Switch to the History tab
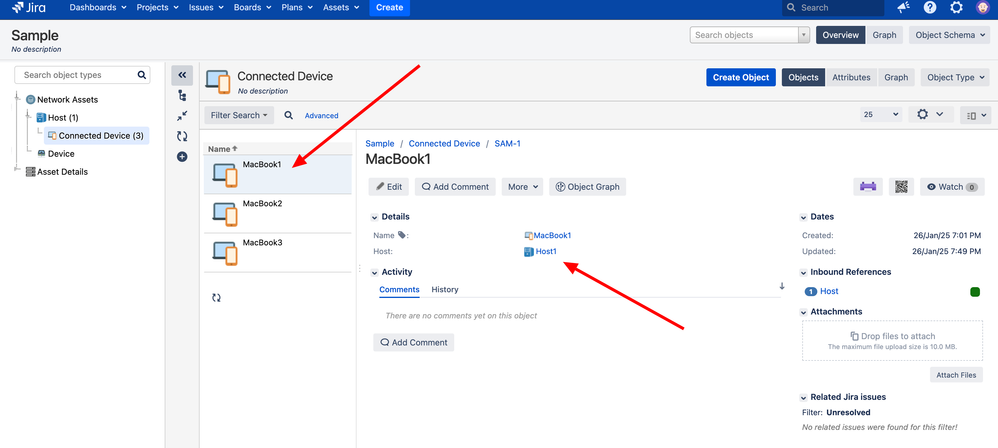The width and height of the screenshot is (998, 448). click(445, 290)
